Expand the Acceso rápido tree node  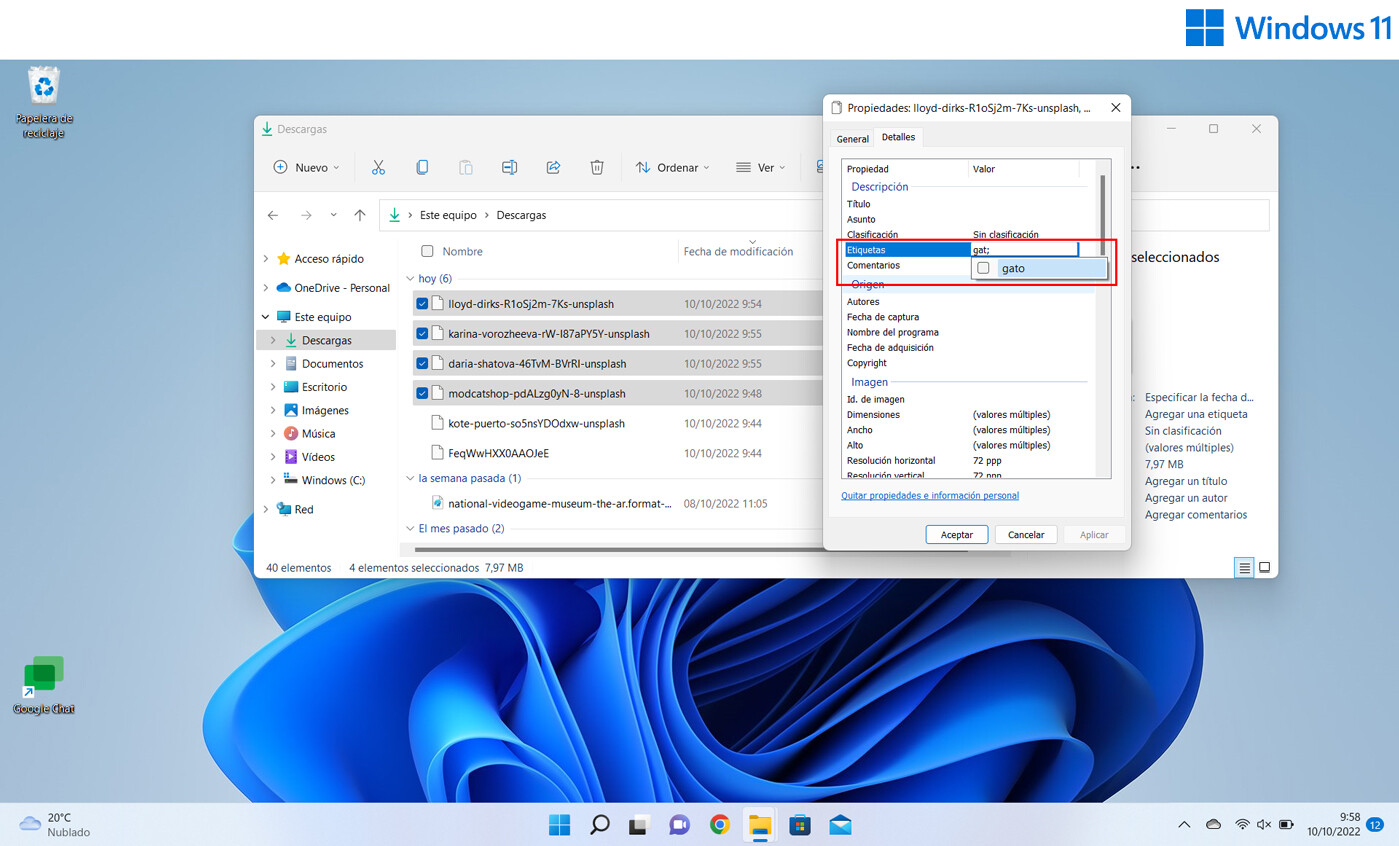(266, 259)
